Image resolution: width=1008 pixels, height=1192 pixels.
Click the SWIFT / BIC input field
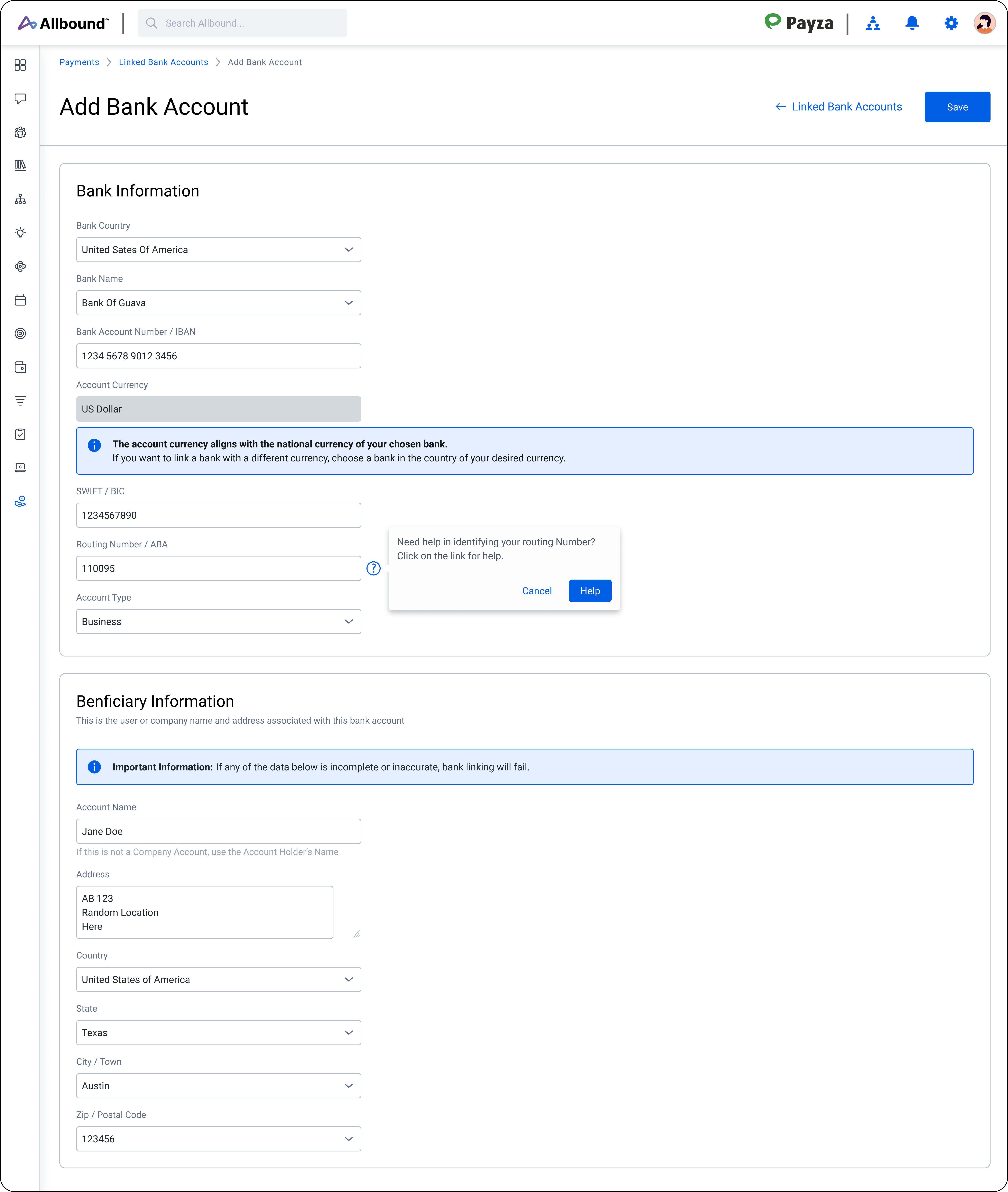point(218,515)
